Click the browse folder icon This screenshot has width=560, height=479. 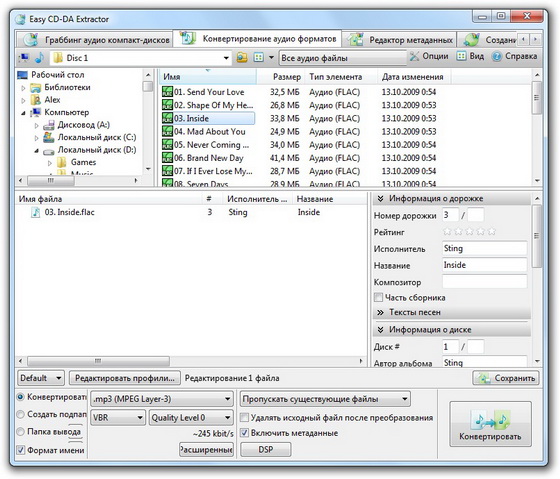pos(242,57)
